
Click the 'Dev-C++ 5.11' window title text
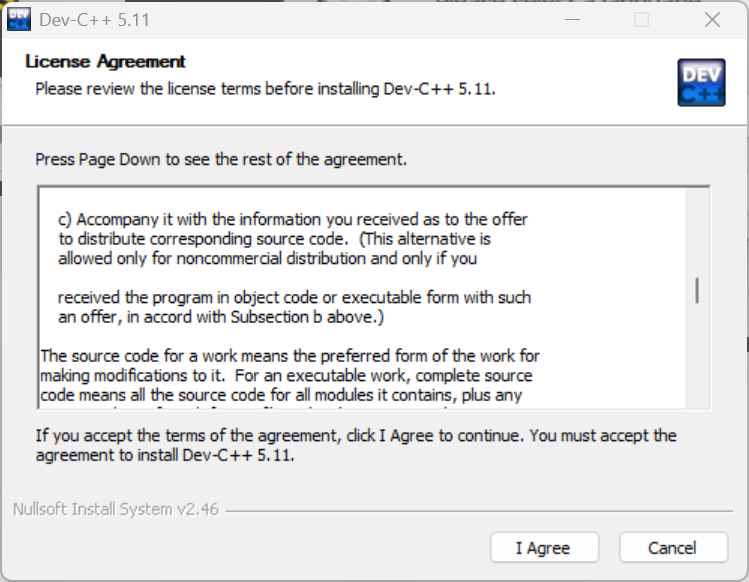click(96, 20)
